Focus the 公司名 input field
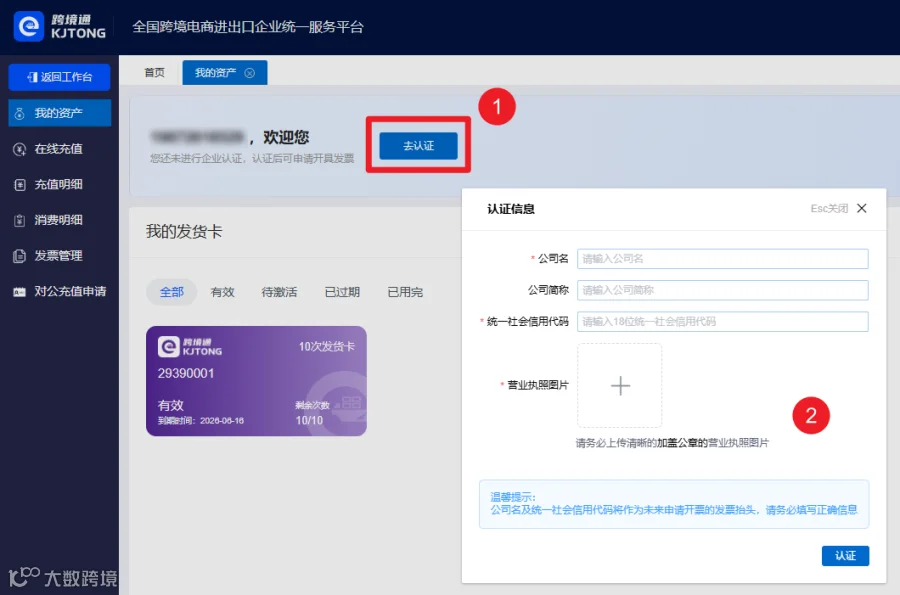 (723, 259)
